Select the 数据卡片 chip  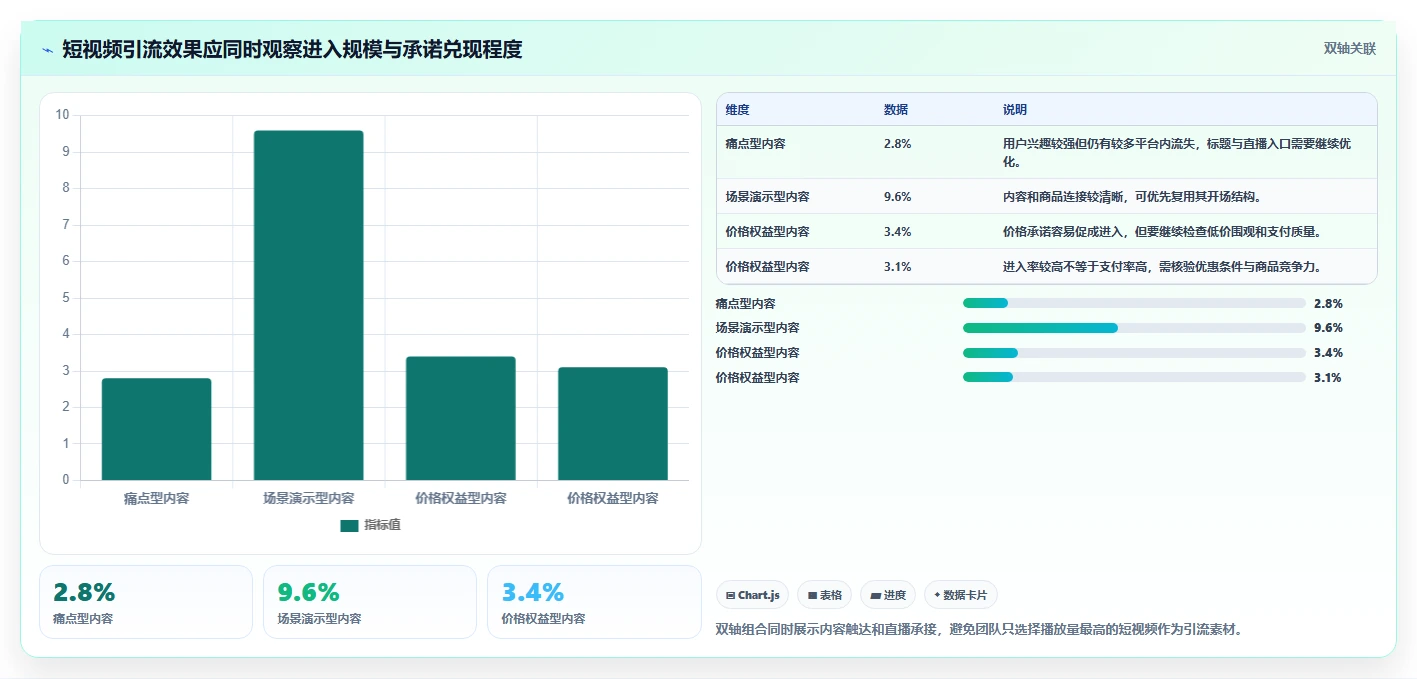point(960,595)
